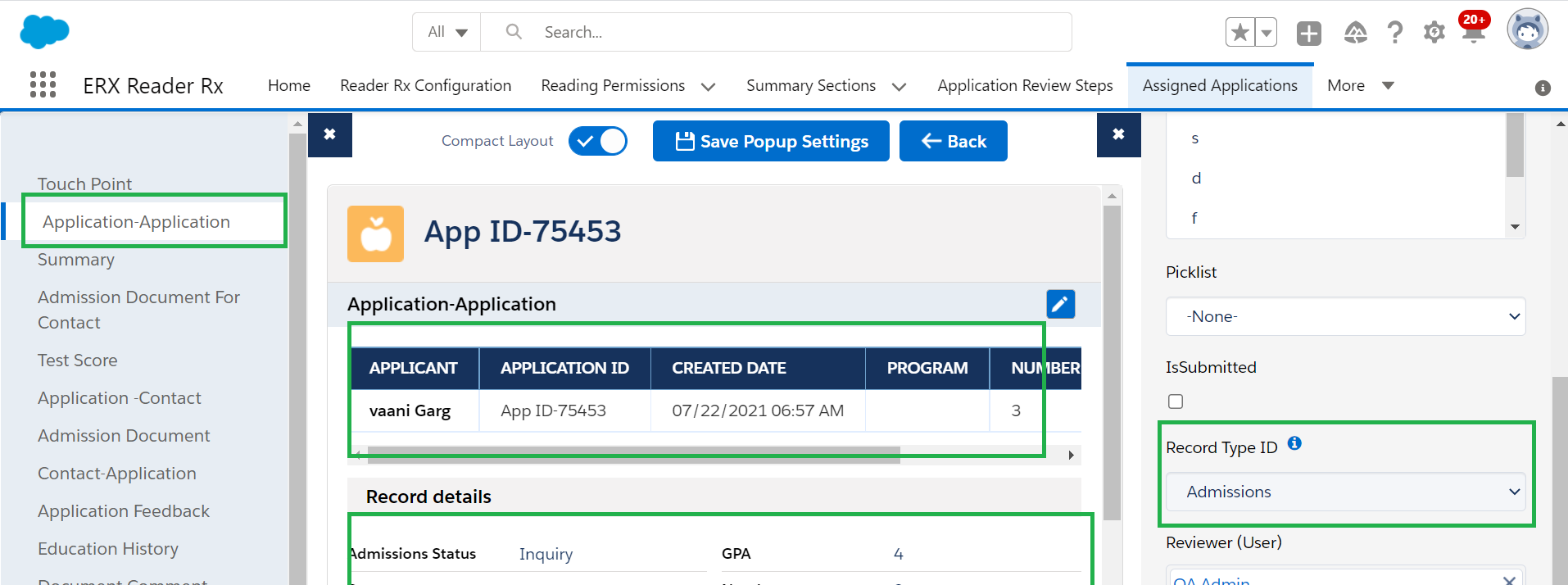The height and width of the screenshot is (585, 1568).
Task: Open the App Launcher grid icon
Action: pos(43,85)
